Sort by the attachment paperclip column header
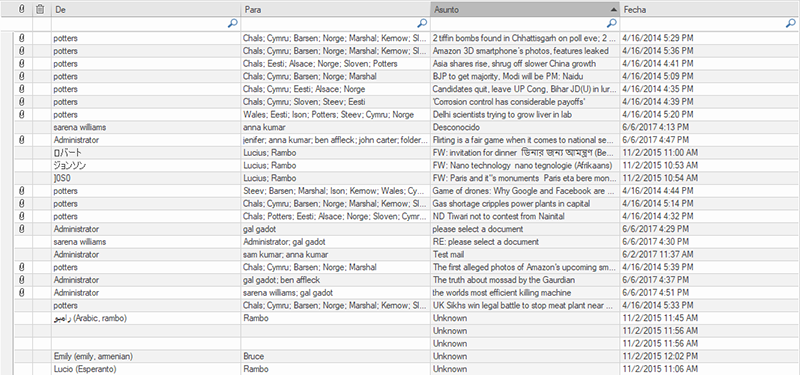This screenshot has width=800, height=375. [x=21, y=9]
